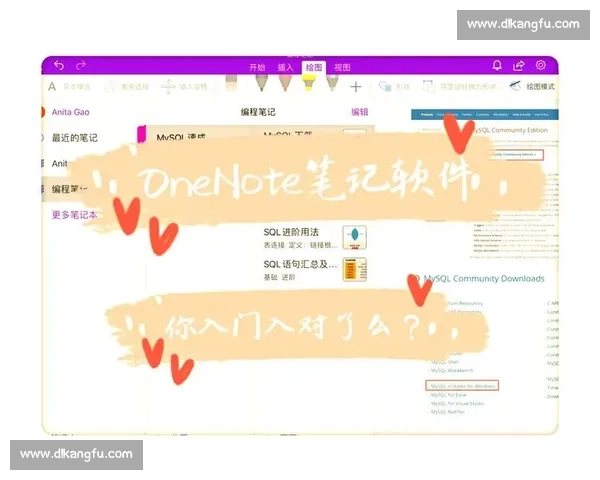Screen dimensions: 600x480
Task: Open settings gear in OneNote
Action: click(541, 65)
